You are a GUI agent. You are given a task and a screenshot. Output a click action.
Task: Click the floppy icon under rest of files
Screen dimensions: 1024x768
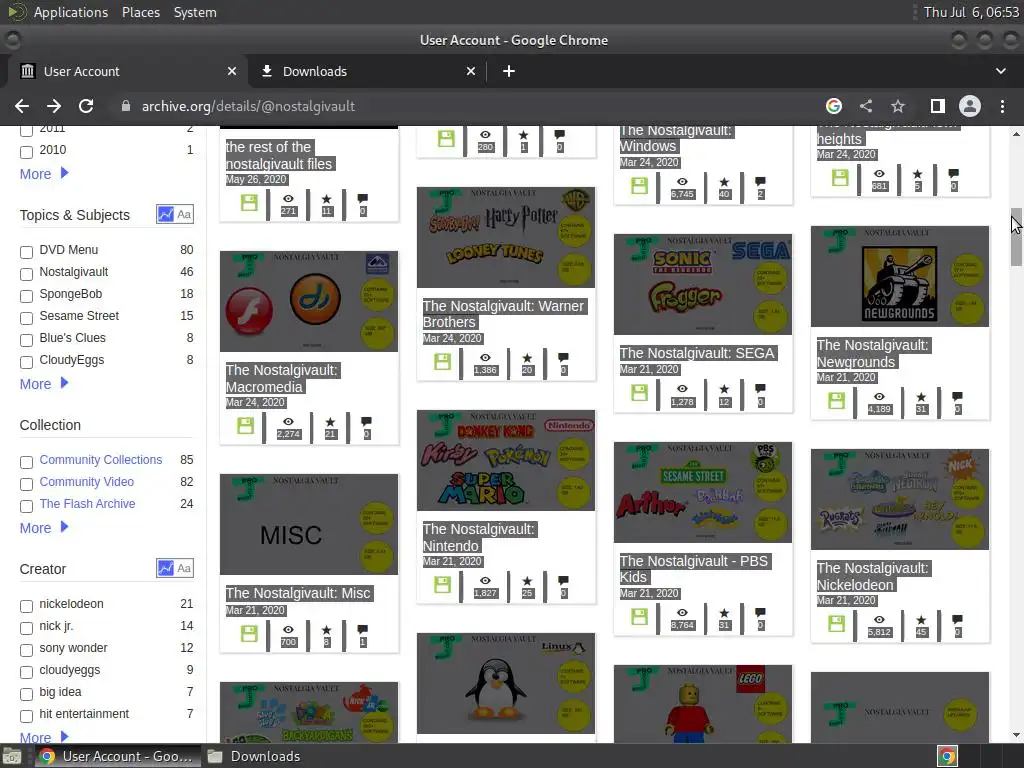(249, 202)
